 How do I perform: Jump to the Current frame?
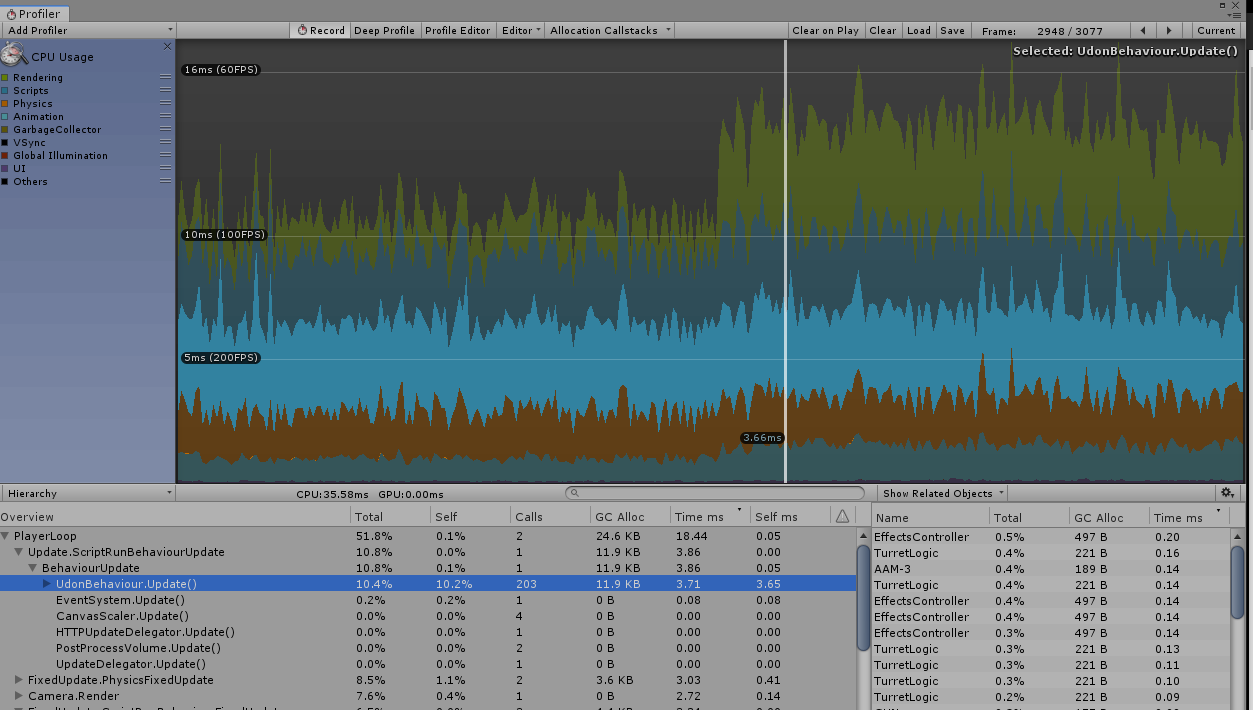(1216, 30)
